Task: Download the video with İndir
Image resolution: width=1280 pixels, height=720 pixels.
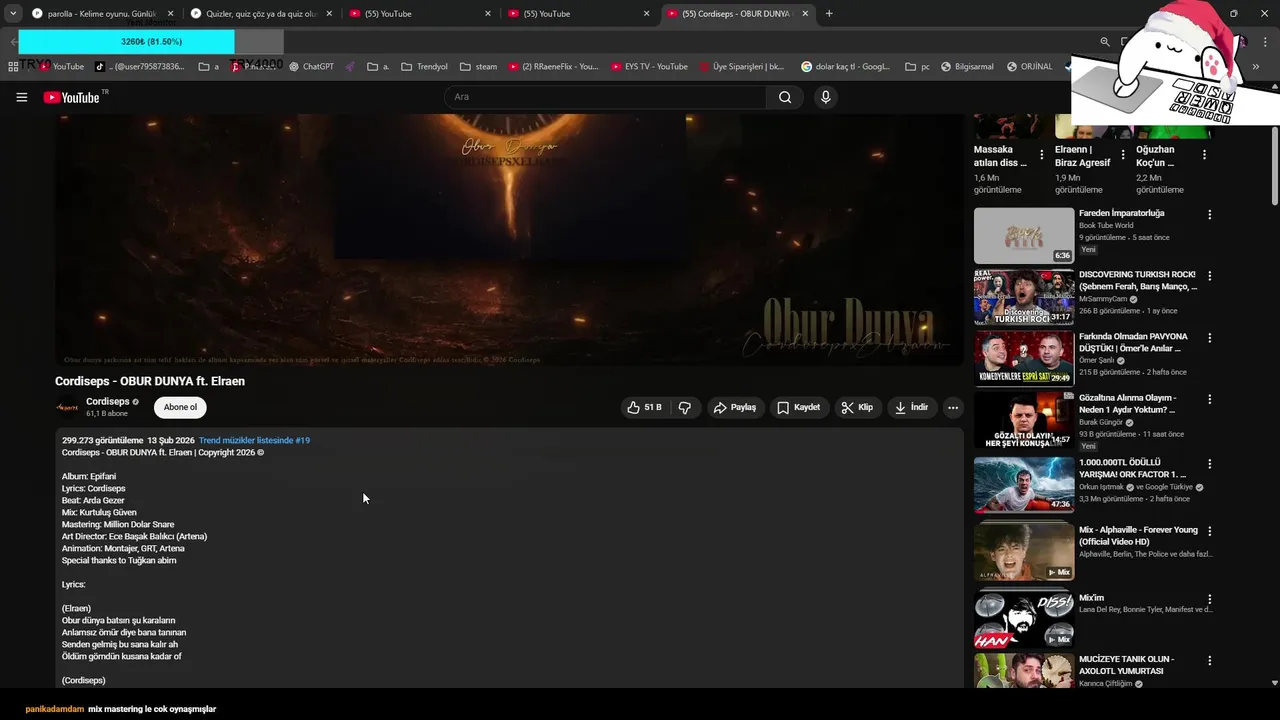Action: point(911,407)
